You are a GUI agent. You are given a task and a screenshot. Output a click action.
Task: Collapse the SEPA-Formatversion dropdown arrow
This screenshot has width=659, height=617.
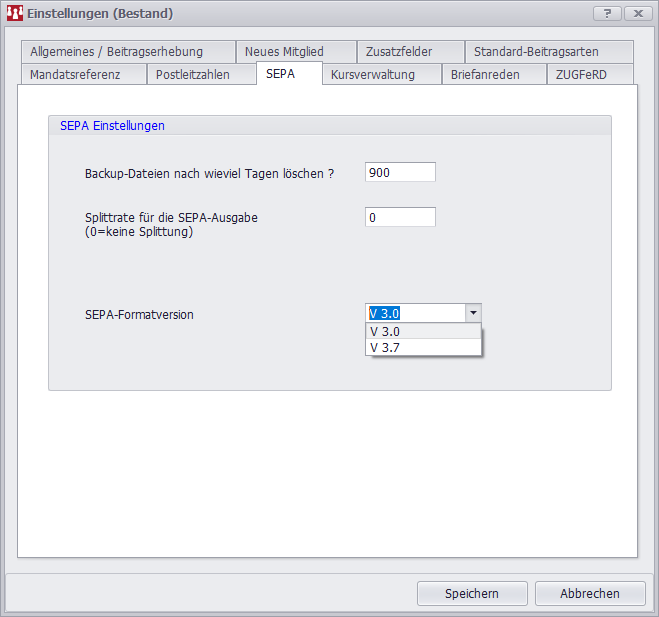pos(473,313)
